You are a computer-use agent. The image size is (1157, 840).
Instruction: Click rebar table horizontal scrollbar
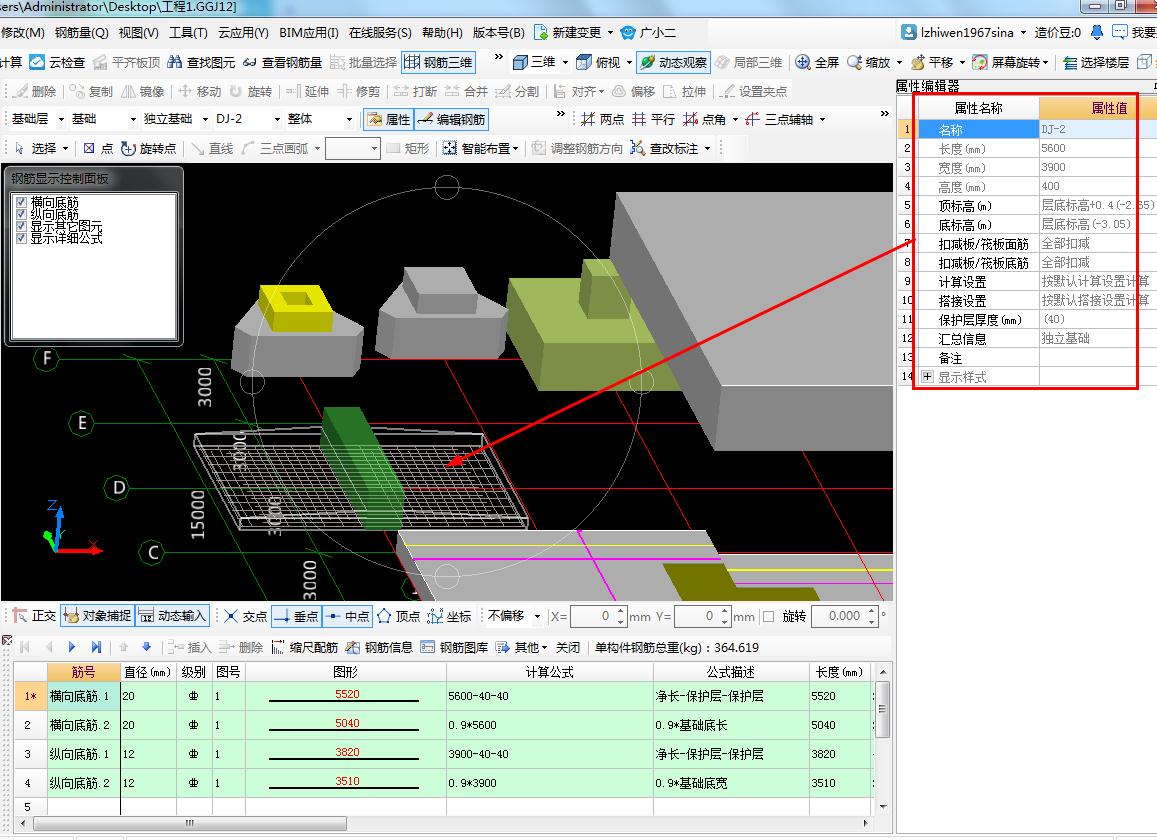[189, 822]
